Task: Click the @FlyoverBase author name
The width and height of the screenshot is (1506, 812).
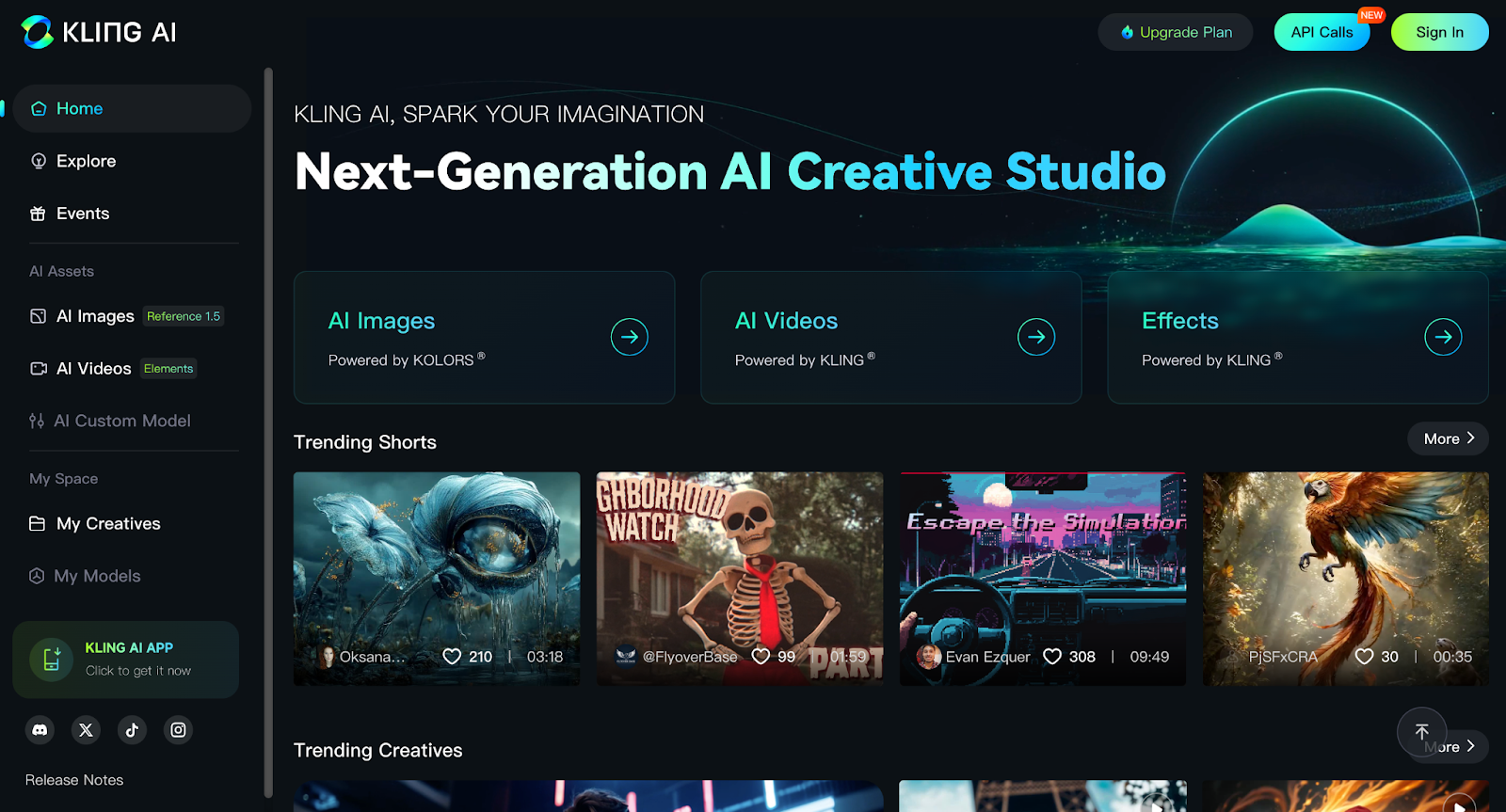Action: [x=690, y=657]
